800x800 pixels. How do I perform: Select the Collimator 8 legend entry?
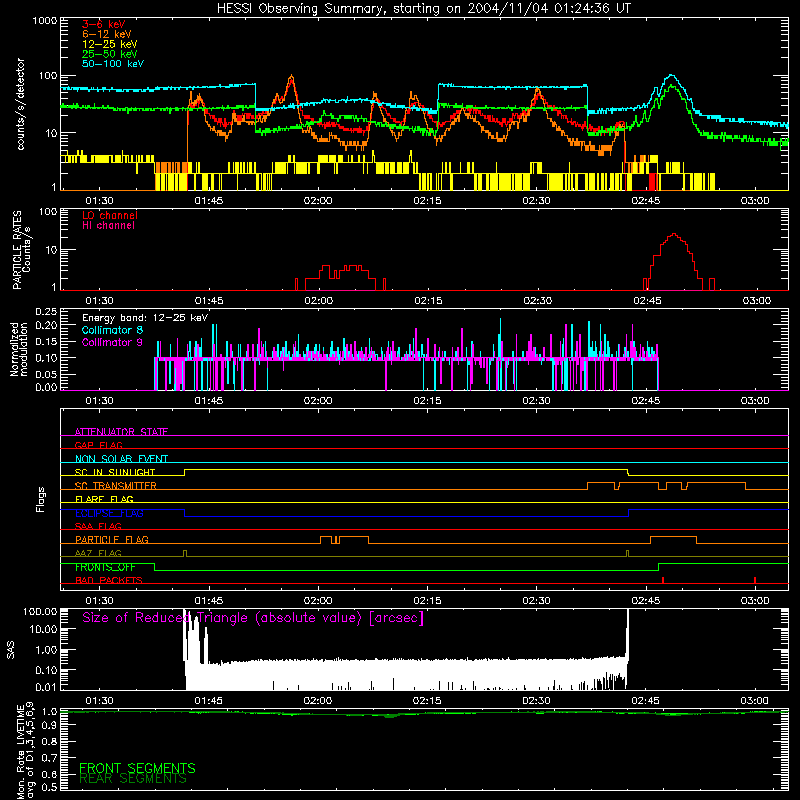[112, 330]
